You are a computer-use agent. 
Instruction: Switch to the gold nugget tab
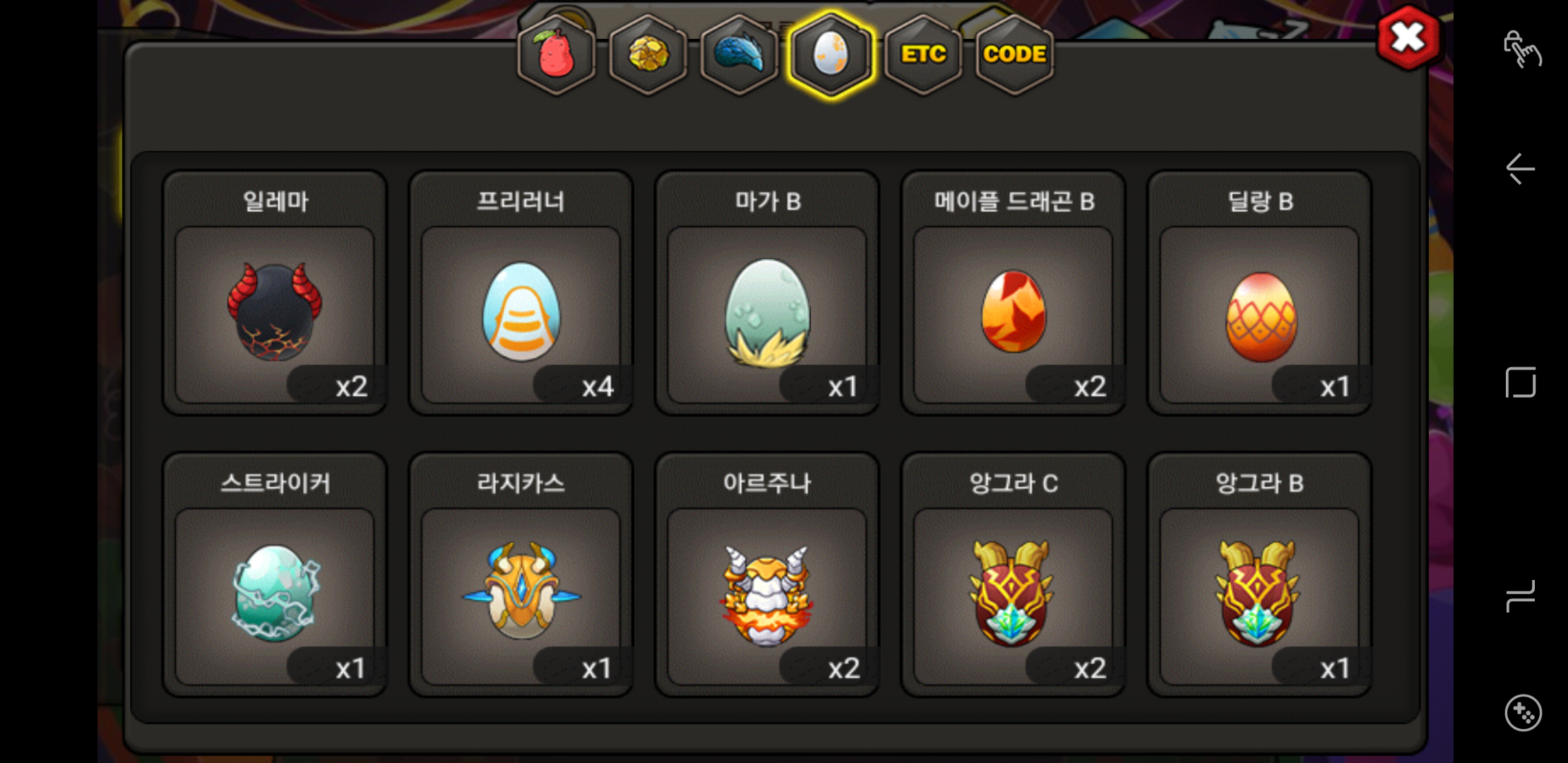[648, 54]
